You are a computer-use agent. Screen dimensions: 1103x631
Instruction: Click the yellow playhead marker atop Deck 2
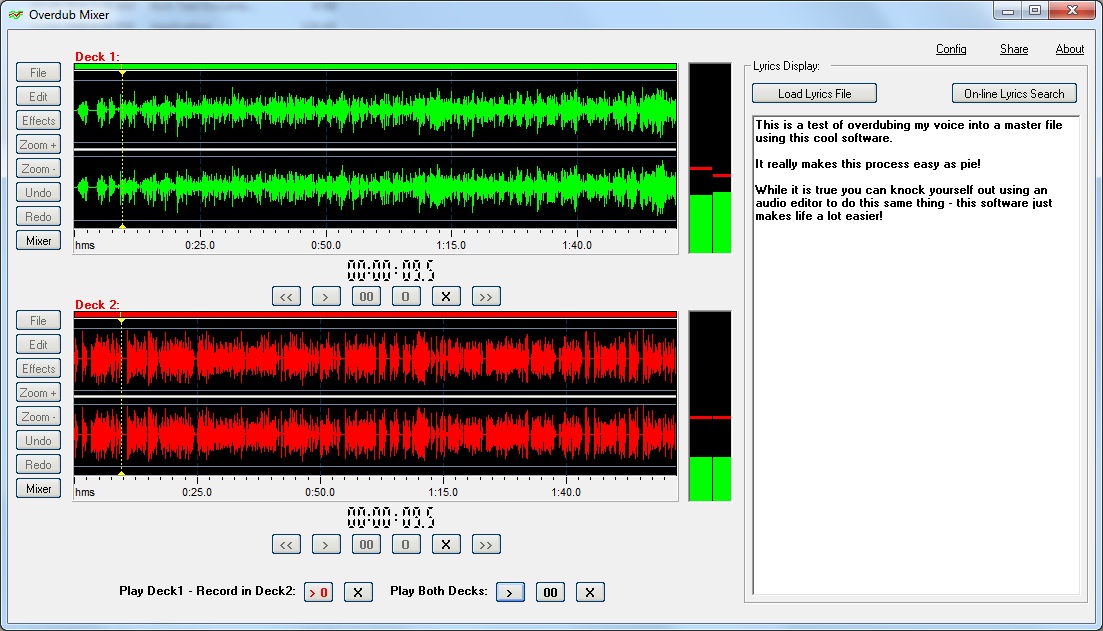tap(121, 320)
